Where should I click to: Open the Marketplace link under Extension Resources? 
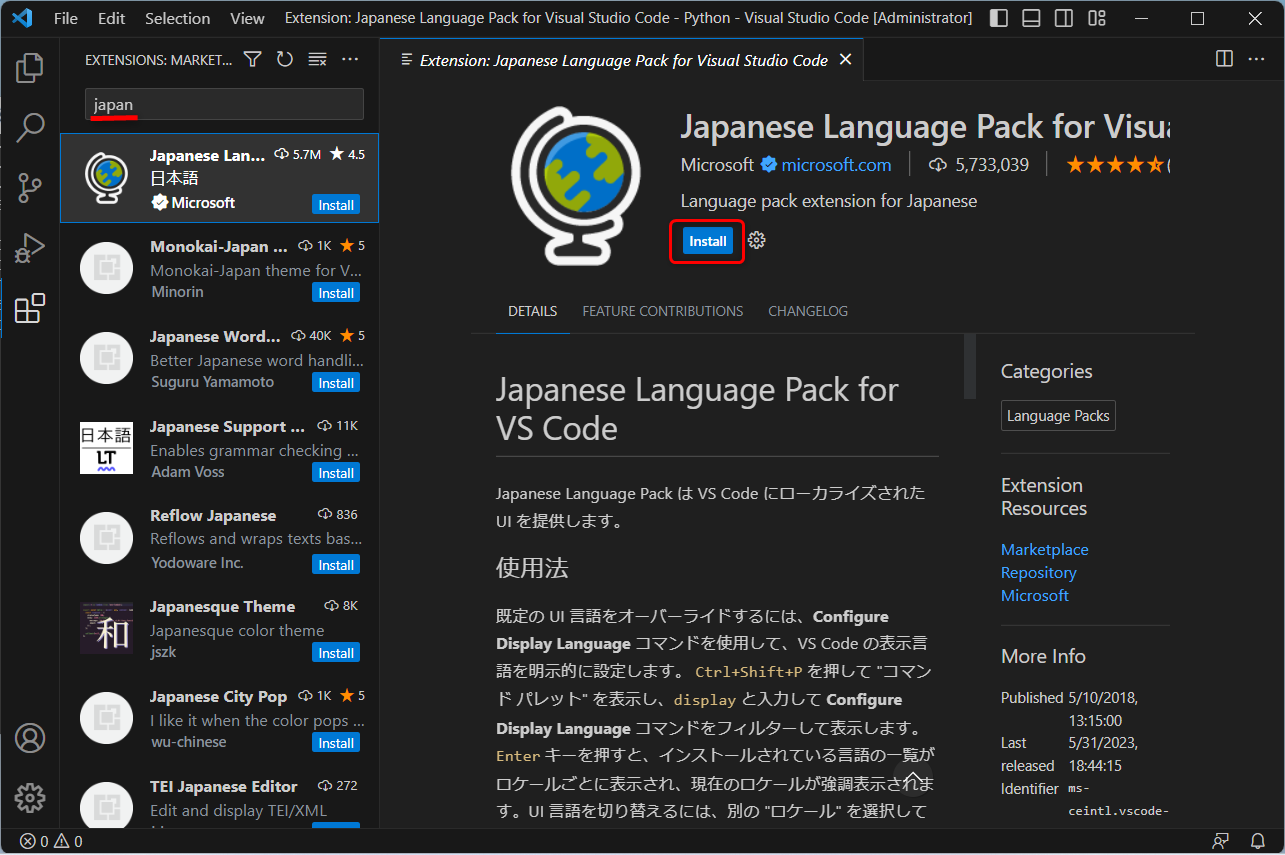[1044, 549]
